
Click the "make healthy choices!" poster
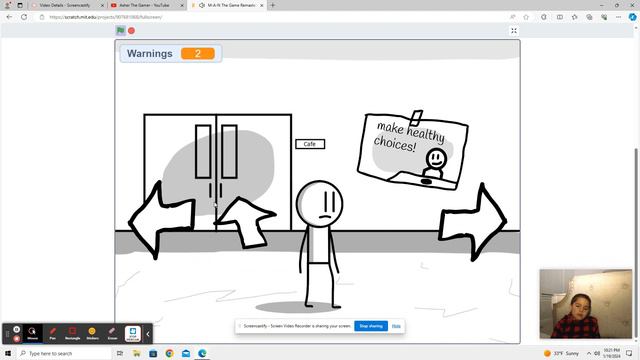[x=413, y=151]
